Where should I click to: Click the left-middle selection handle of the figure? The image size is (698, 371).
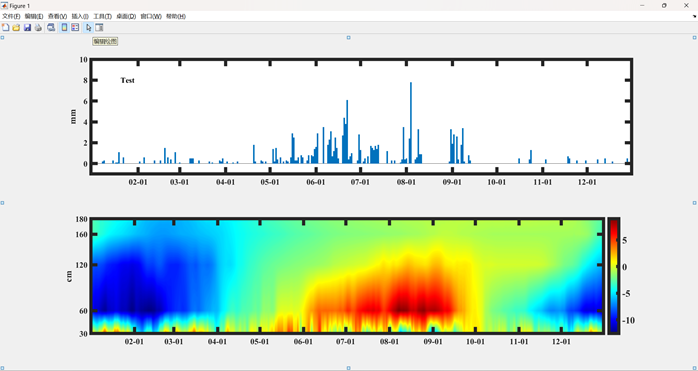2,203
